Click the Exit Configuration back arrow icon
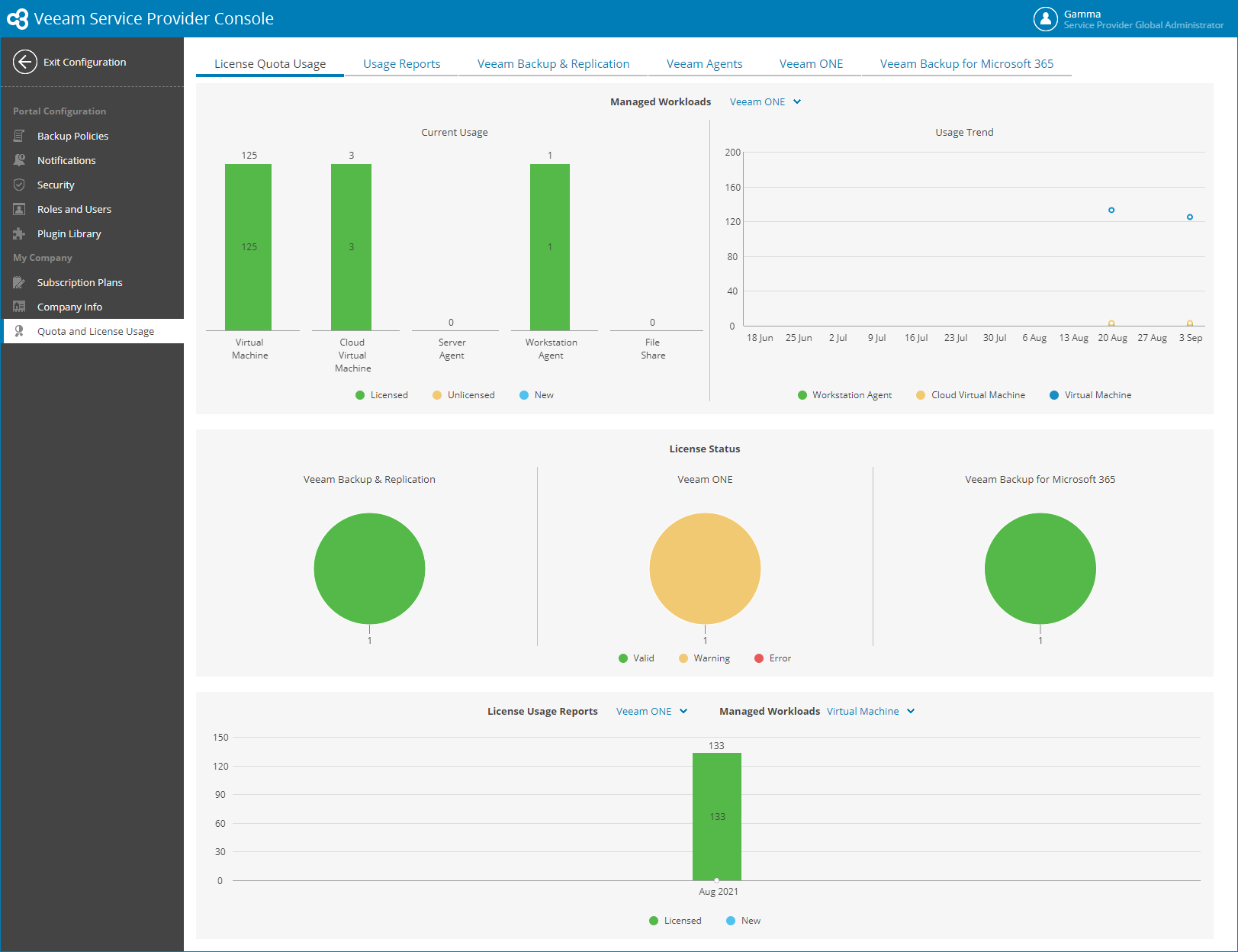 [25, 62]
